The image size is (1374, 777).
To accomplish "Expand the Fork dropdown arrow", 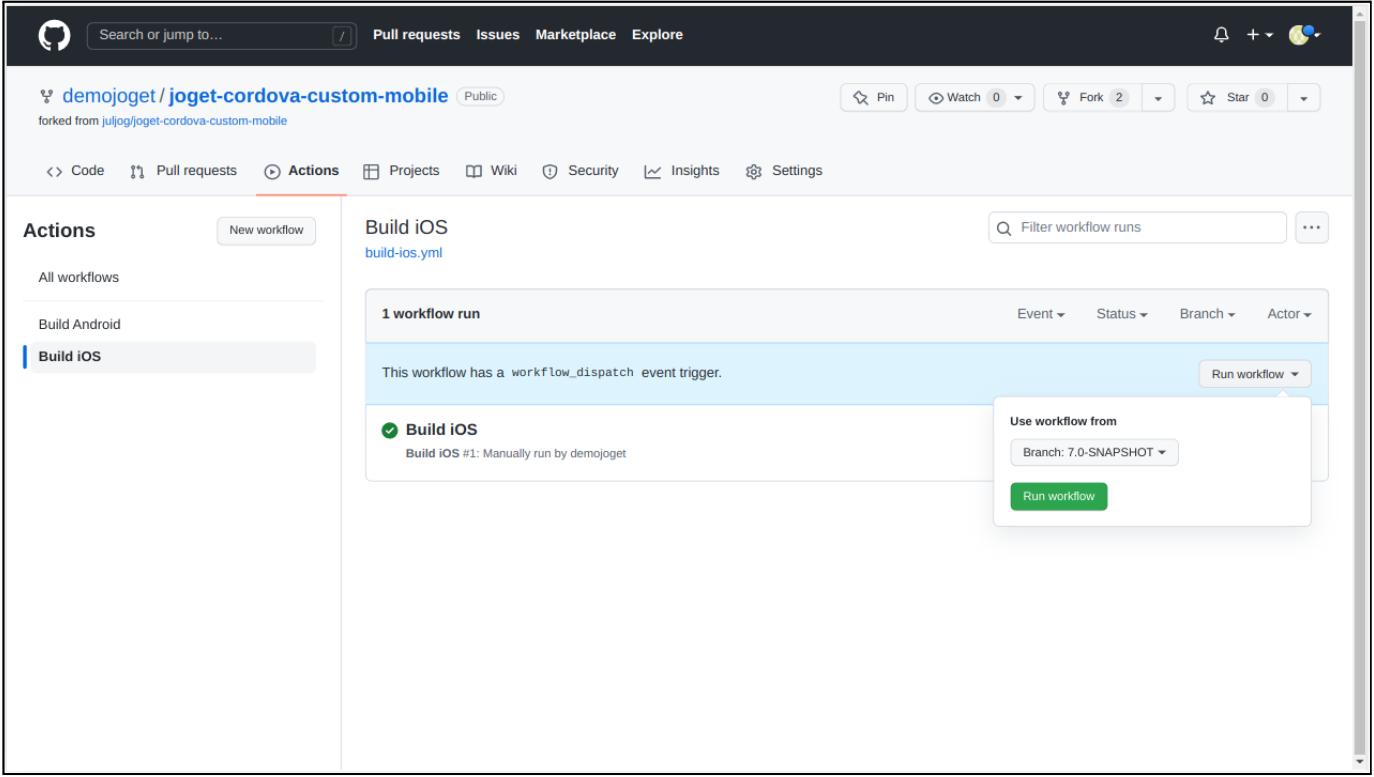I will click(x=1158, y=98).
